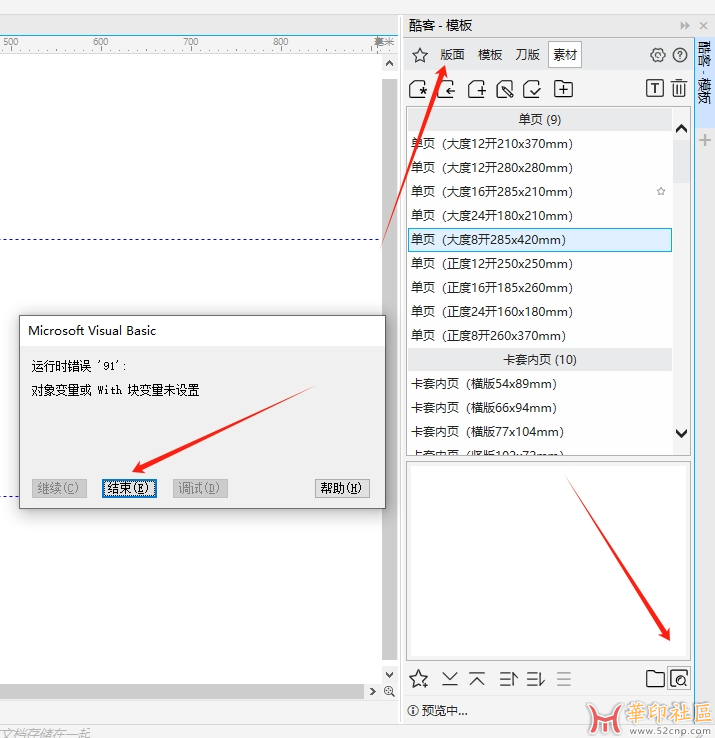Image resolution: width=715 pixels, height=738 pixels.
Task: Click the new page with star icon
Action: click(418, 89)
